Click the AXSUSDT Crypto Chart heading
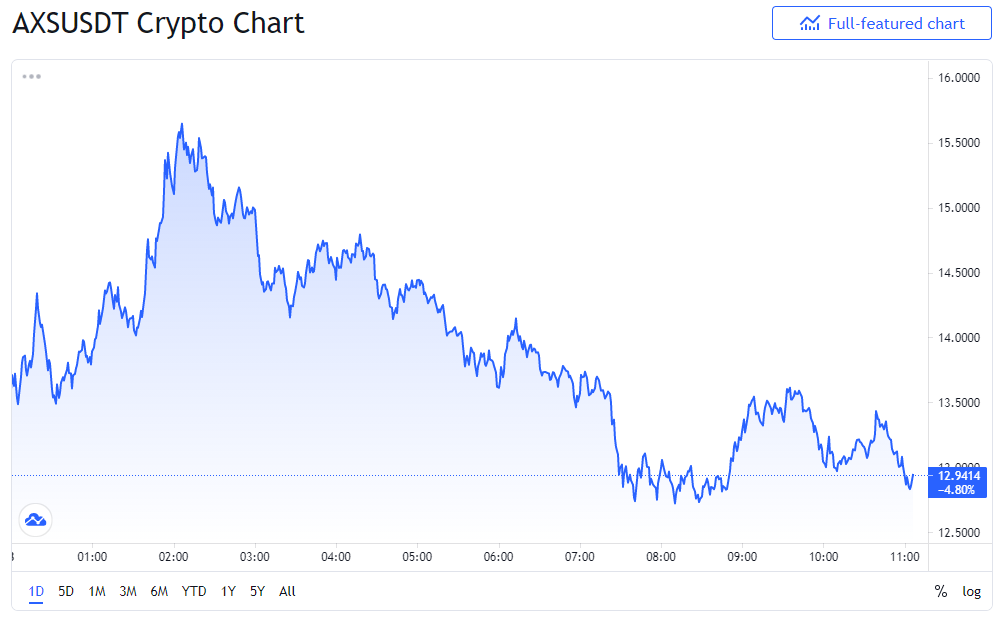This screenshot has width=1005, height=629. click(x=158, y=23)
